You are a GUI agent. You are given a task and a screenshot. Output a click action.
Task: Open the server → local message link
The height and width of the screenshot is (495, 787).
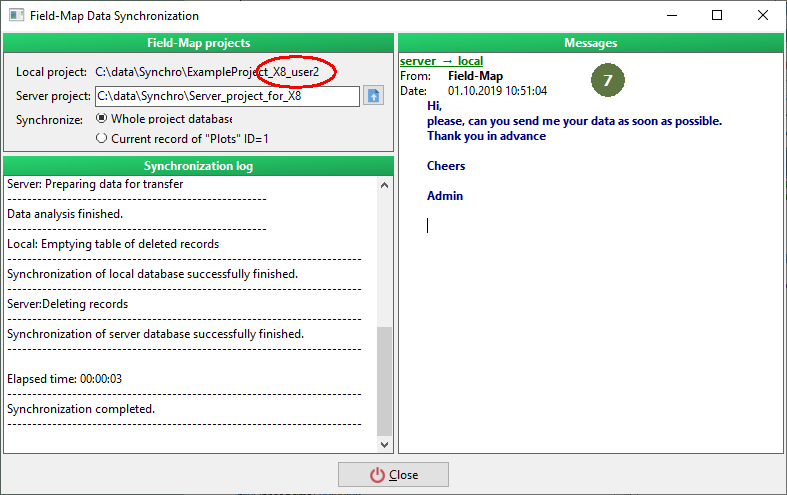(441, 61)
